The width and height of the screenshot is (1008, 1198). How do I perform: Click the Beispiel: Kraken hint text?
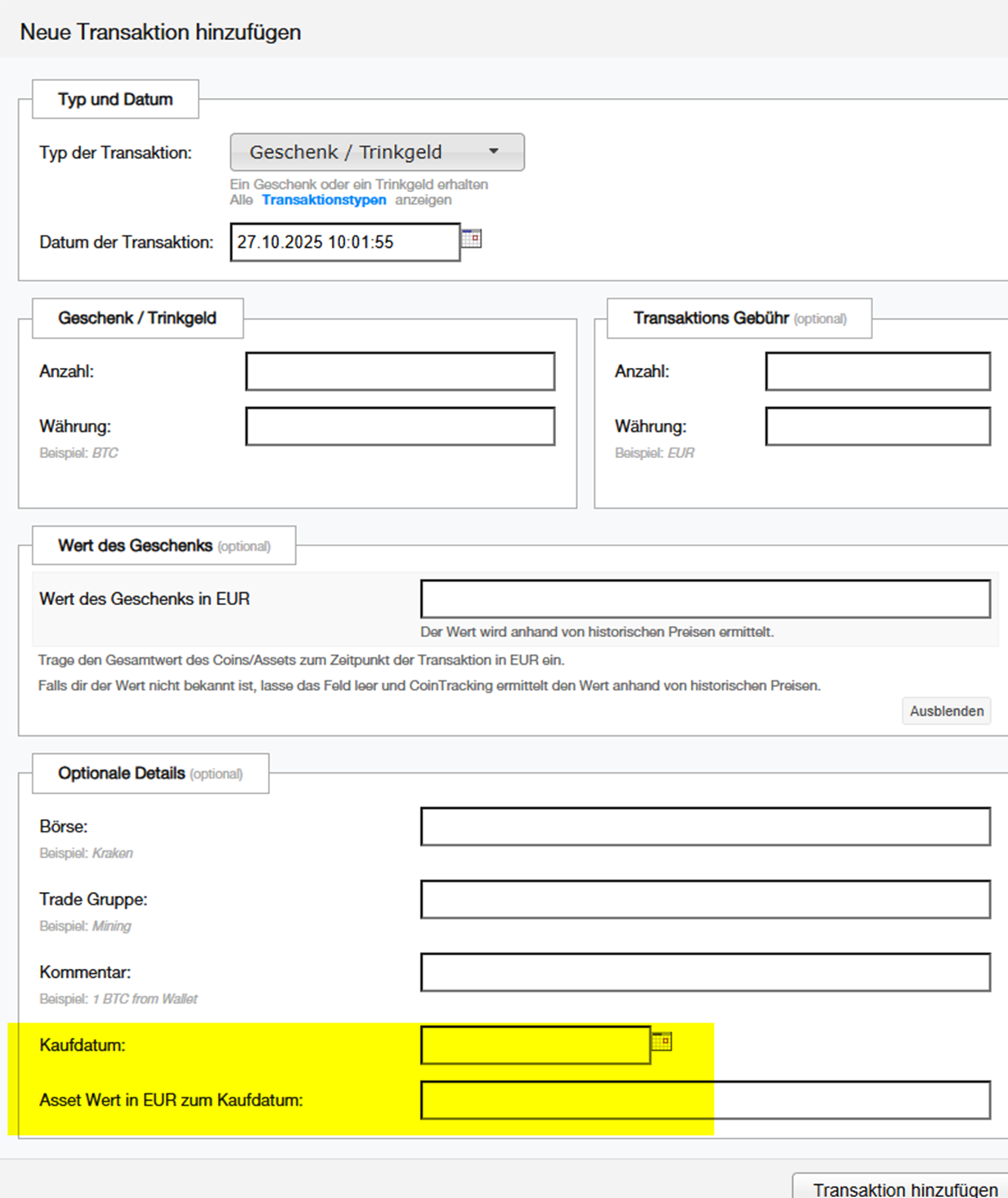pos(86,853)
